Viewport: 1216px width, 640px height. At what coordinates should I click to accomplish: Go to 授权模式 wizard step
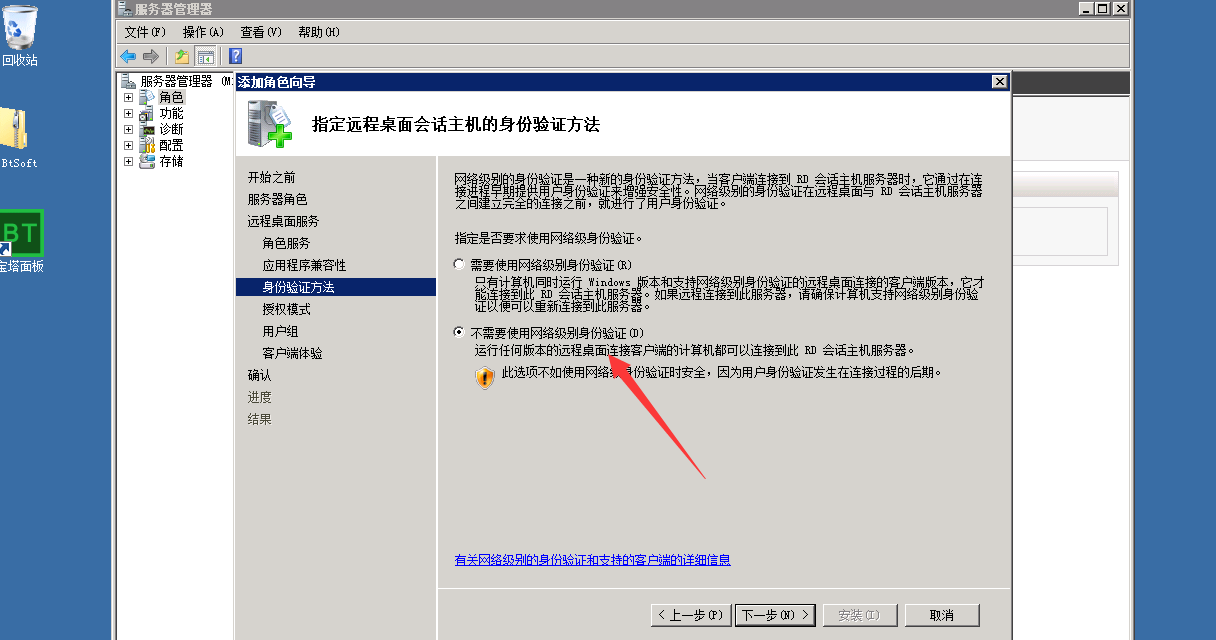point(287,309)
